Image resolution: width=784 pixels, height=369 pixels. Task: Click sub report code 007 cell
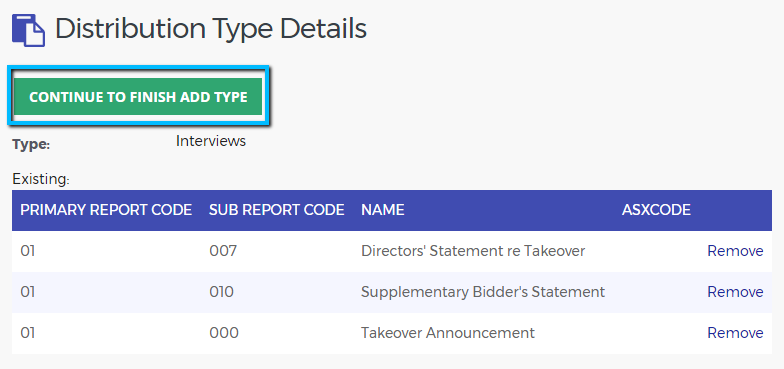pyautogui.click(x=223, y=250)
